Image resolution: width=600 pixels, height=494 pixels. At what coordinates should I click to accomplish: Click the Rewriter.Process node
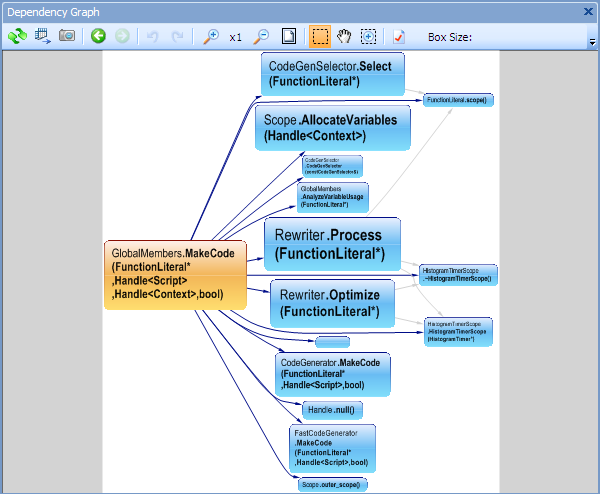332,244
